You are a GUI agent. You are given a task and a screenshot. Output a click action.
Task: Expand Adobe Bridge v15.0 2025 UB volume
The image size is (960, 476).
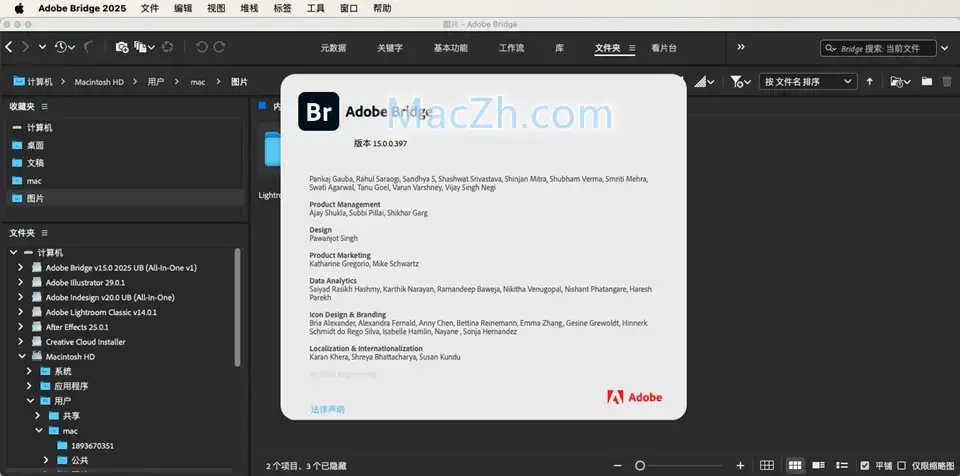(20, 267)
